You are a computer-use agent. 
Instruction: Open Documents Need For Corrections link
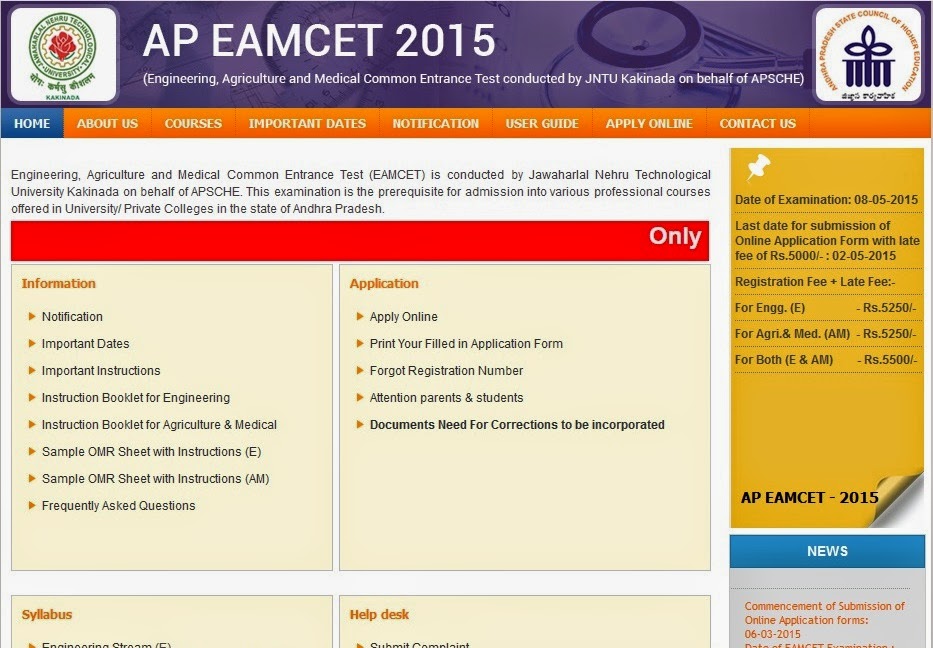[x=517, y=425]
